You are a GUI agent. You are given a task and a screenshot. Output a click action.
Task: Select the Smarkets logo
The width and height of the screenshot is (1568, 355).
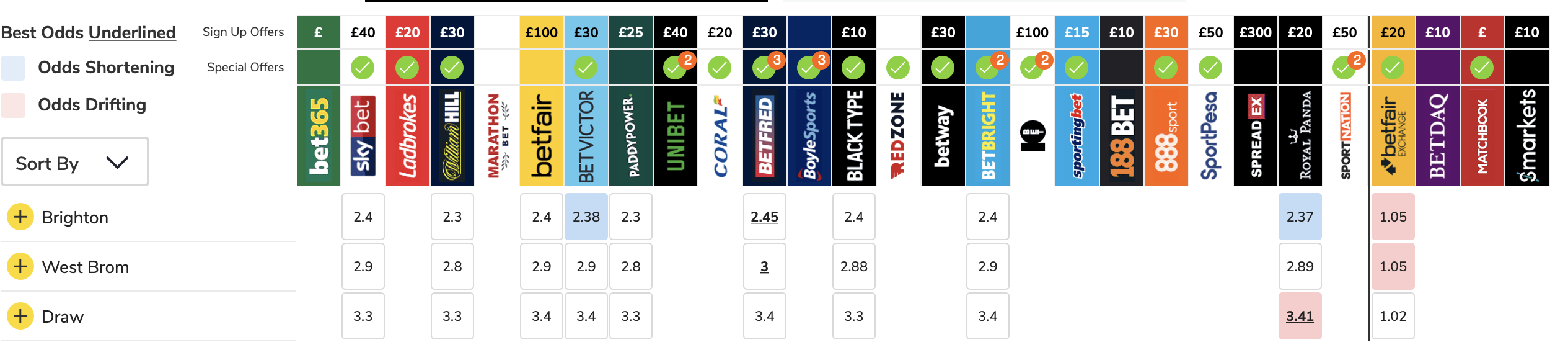click(x=1527, y=136)
